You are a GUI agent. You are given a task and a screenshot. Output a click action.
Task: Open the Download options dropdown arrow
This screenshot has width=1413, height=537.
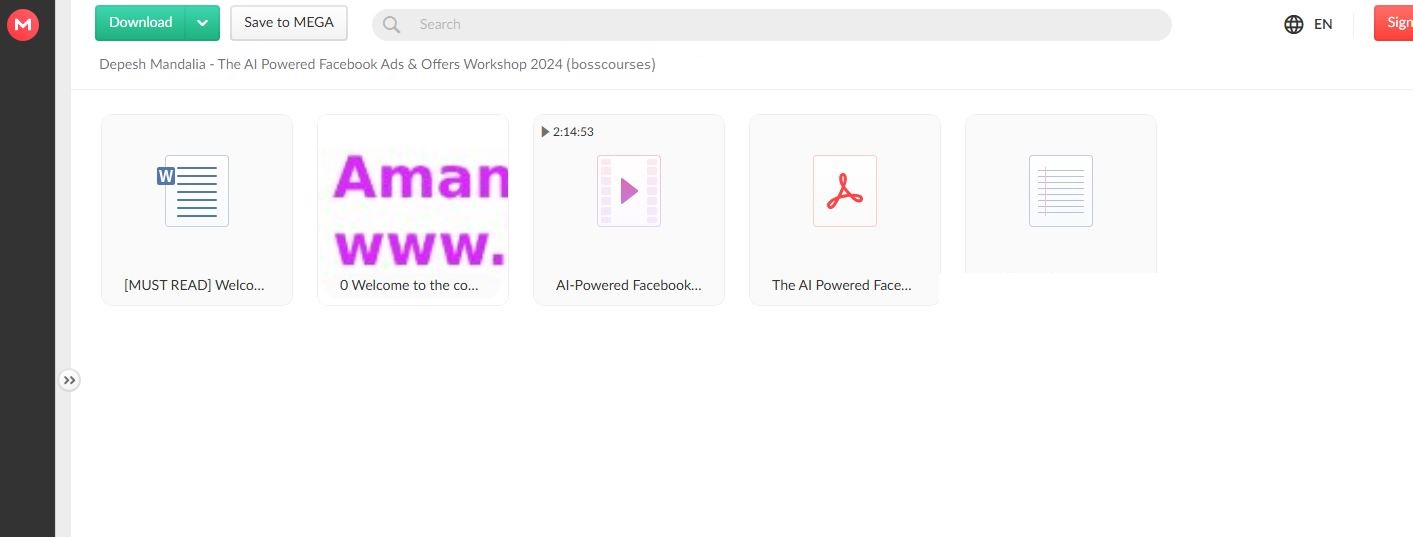[x=203, y=23]
